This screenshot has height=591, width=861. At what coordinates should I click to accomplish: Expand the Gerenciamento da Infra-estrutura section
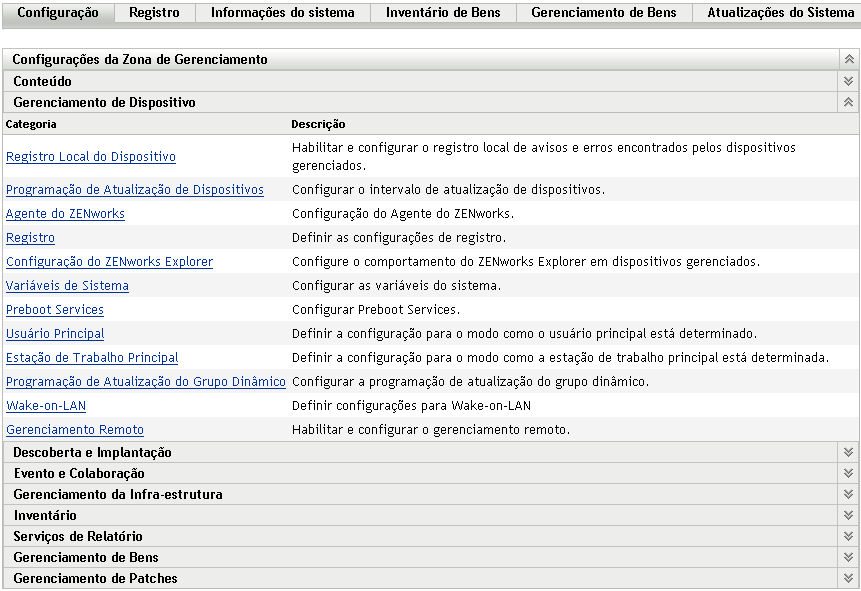(848, 494)
